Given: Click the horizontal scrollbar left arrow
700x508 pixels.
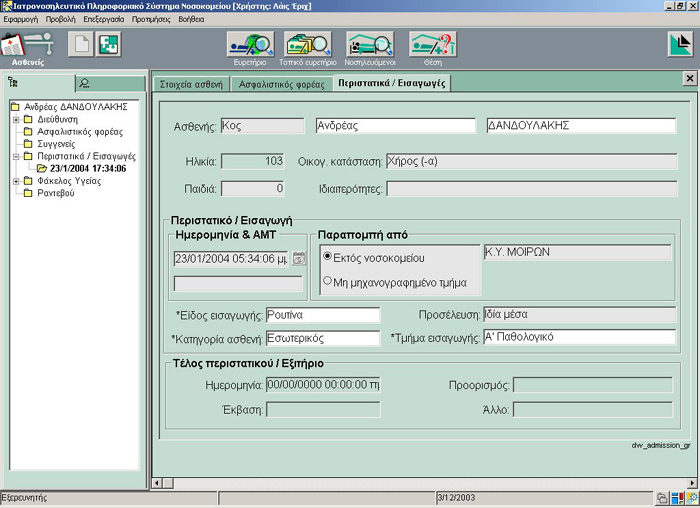Looking at the screenshot, I should tap(157, 483).
